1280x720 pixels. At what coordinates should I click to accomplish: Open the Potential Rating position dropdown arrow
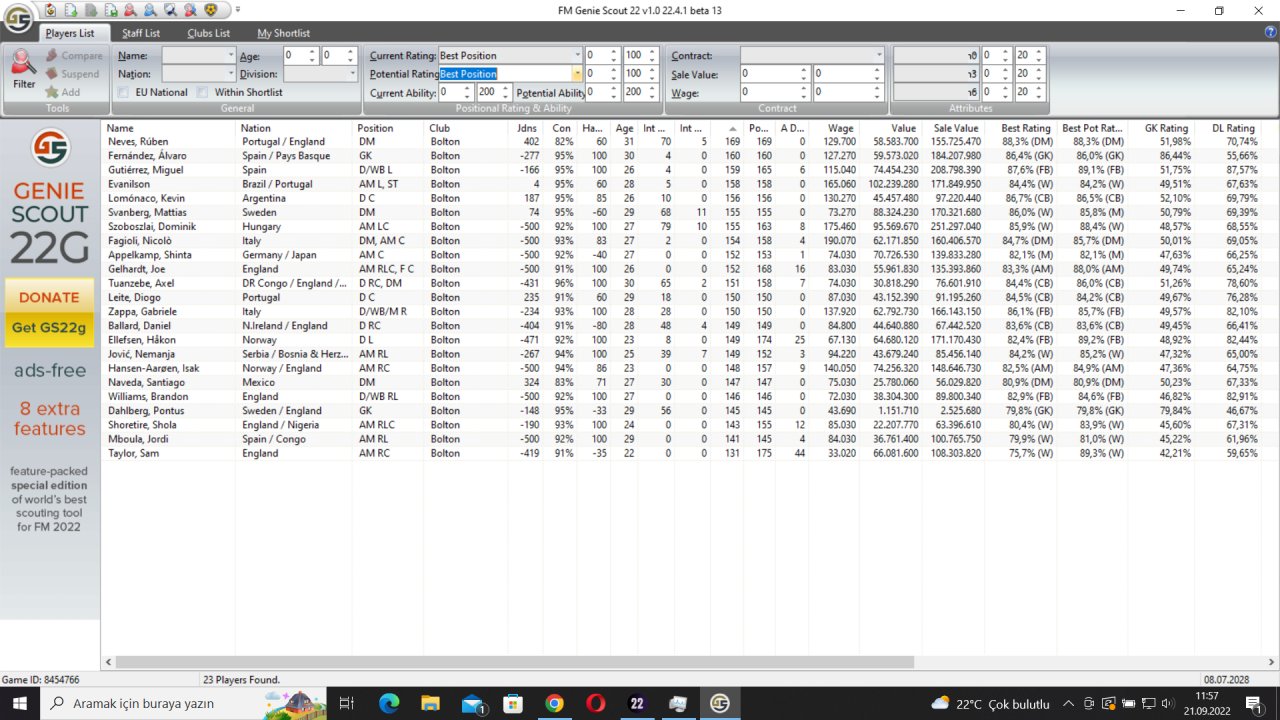(x=578, y=74)
